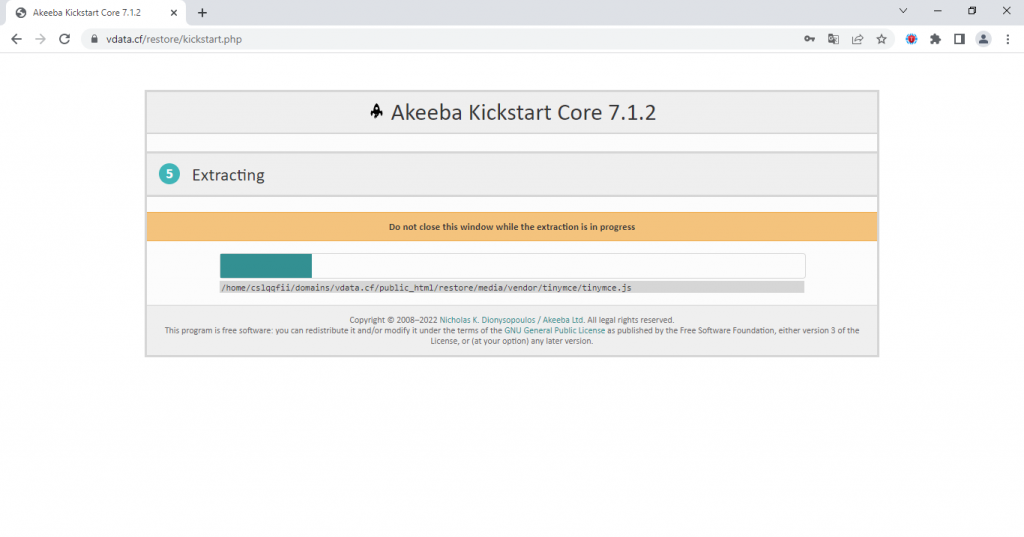1024x537 pixels.
Task: Select the Akeeba Kickstart Core tab
Action: 90,13
